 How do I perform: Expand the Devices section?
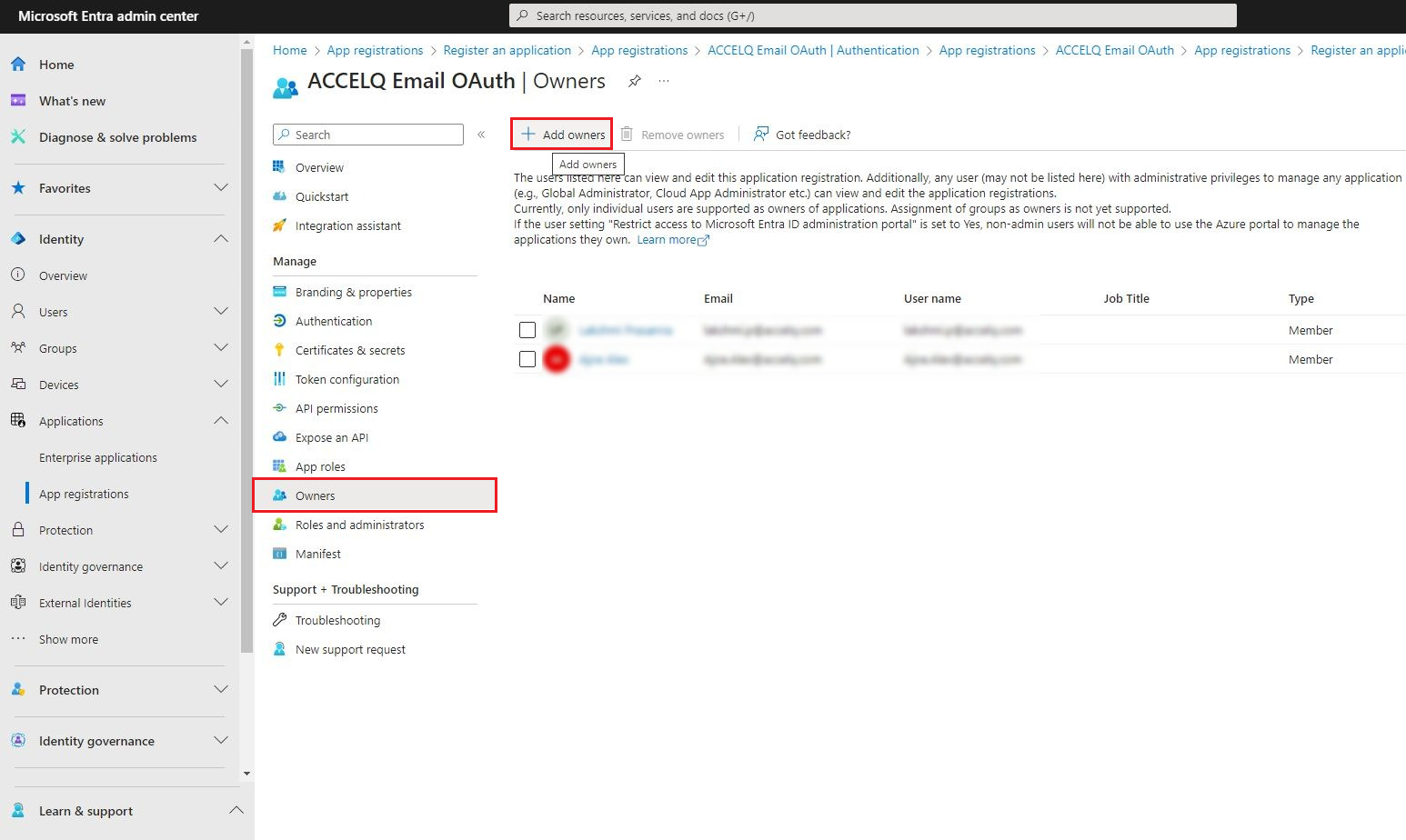(221, 384)
